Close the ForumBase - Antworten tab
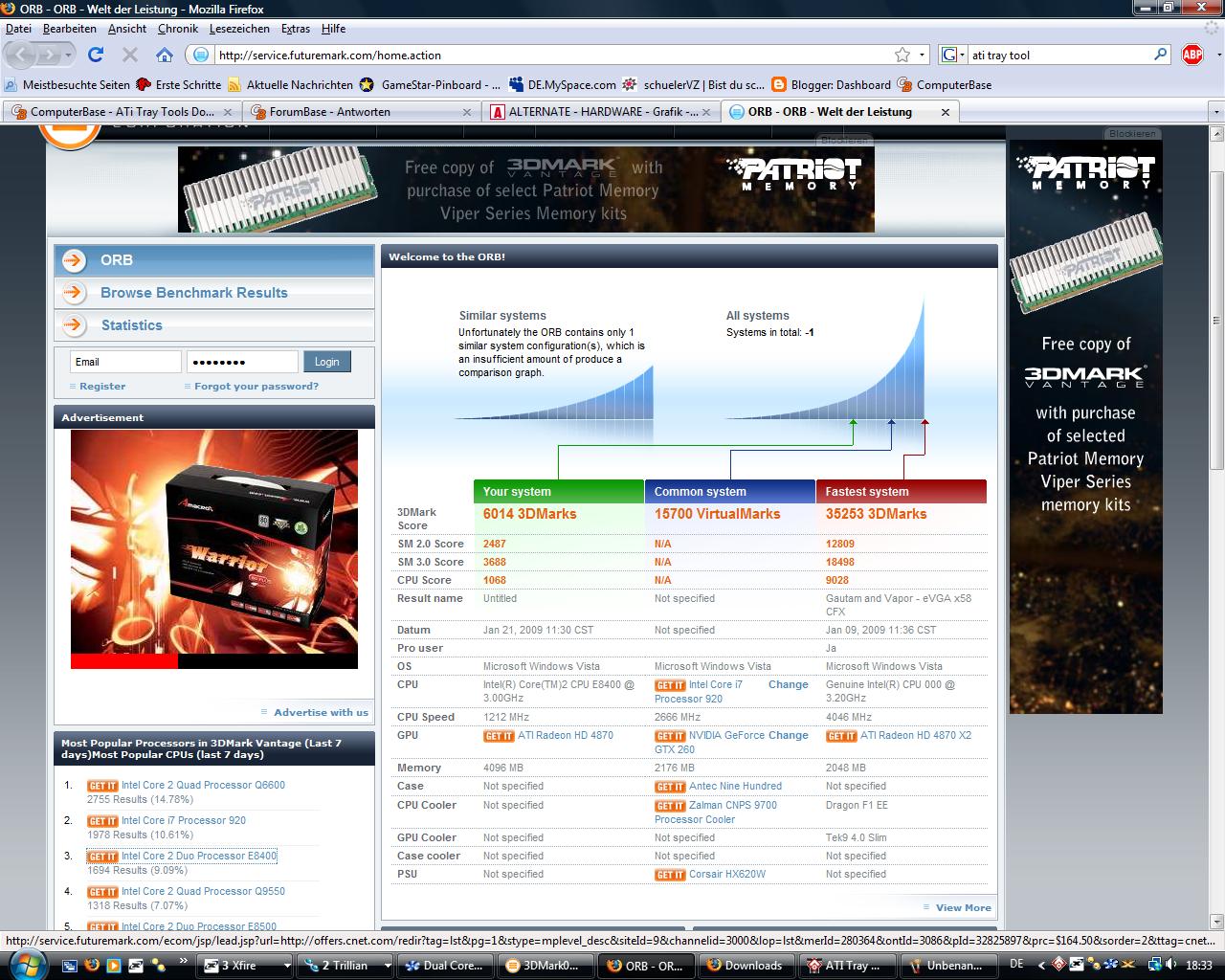This screenshot has height=980, width=1225. tap(467, 112)
